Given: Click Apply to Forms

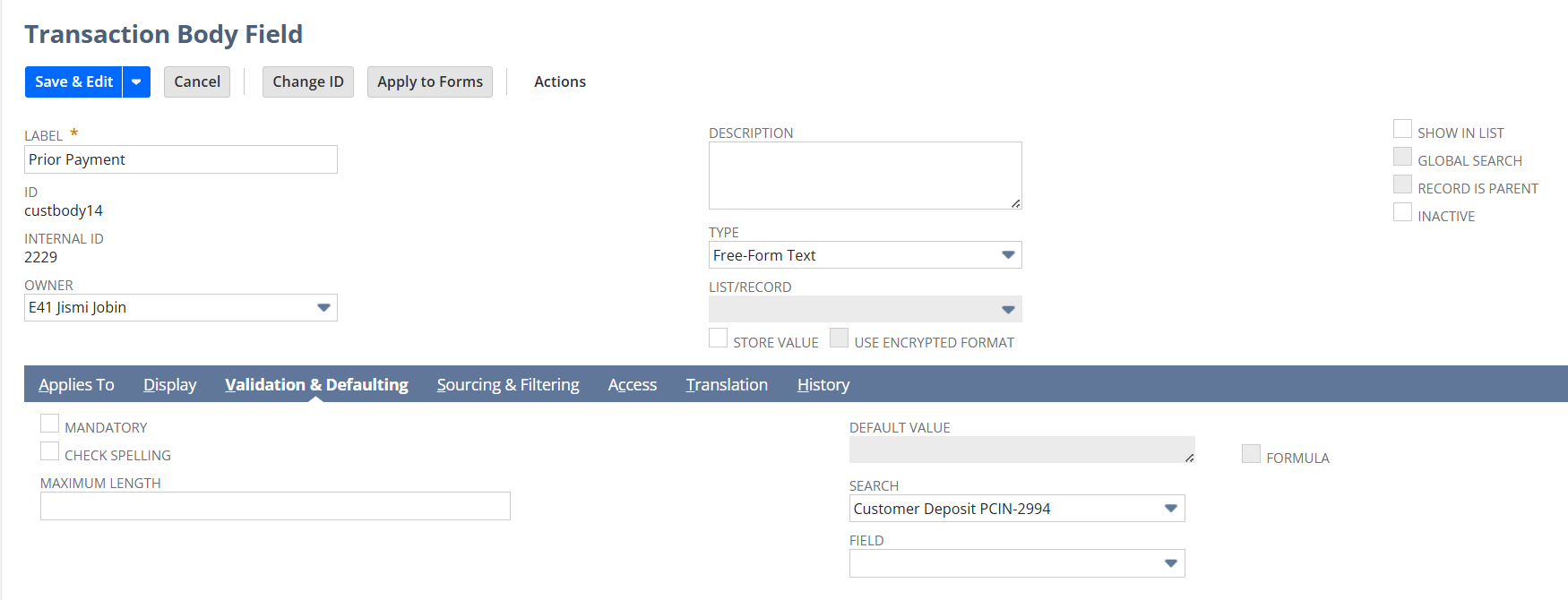Looking at the screenshot, I should (429, 81).
